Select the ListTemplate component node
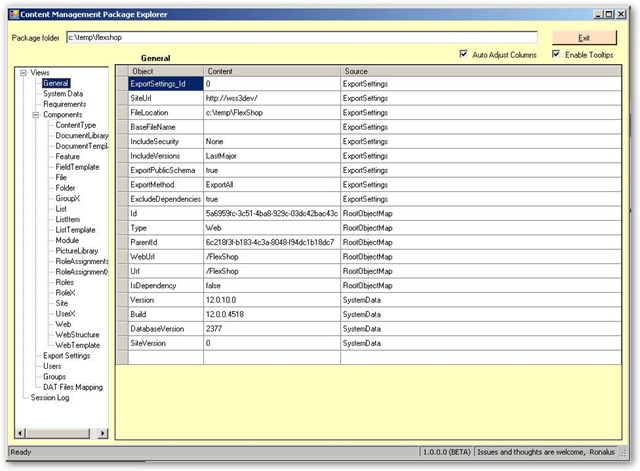Viewport: 640px width, 471px height. (75, 230)
